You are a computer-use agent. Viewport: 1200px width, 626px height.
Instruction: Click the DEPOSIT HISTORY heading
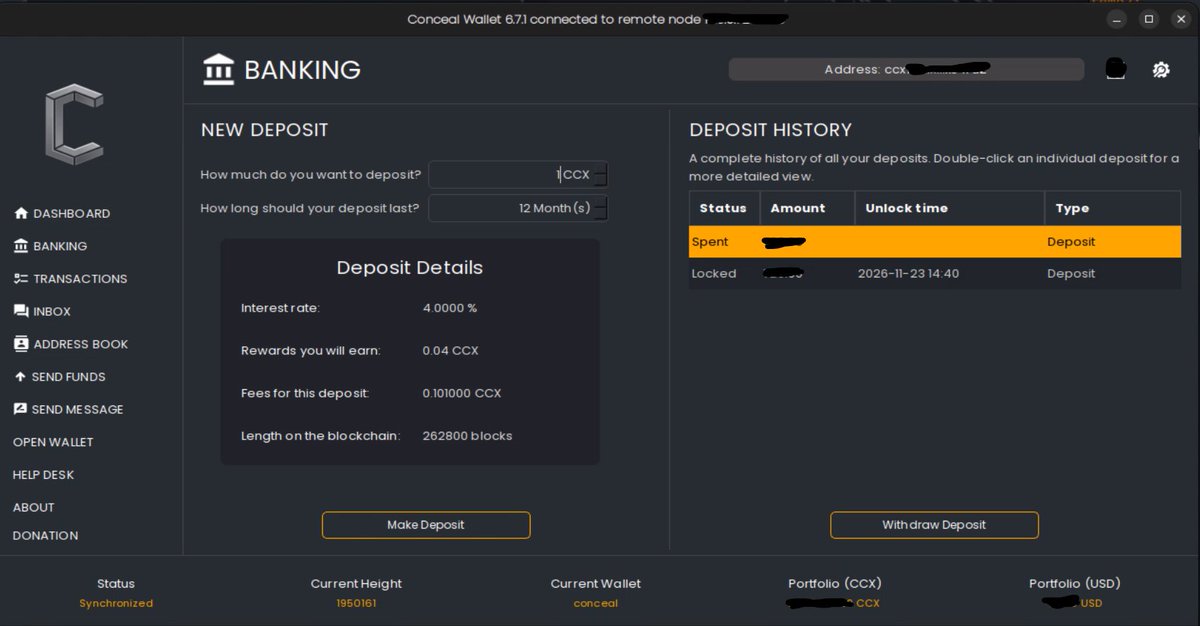point(771,130)
